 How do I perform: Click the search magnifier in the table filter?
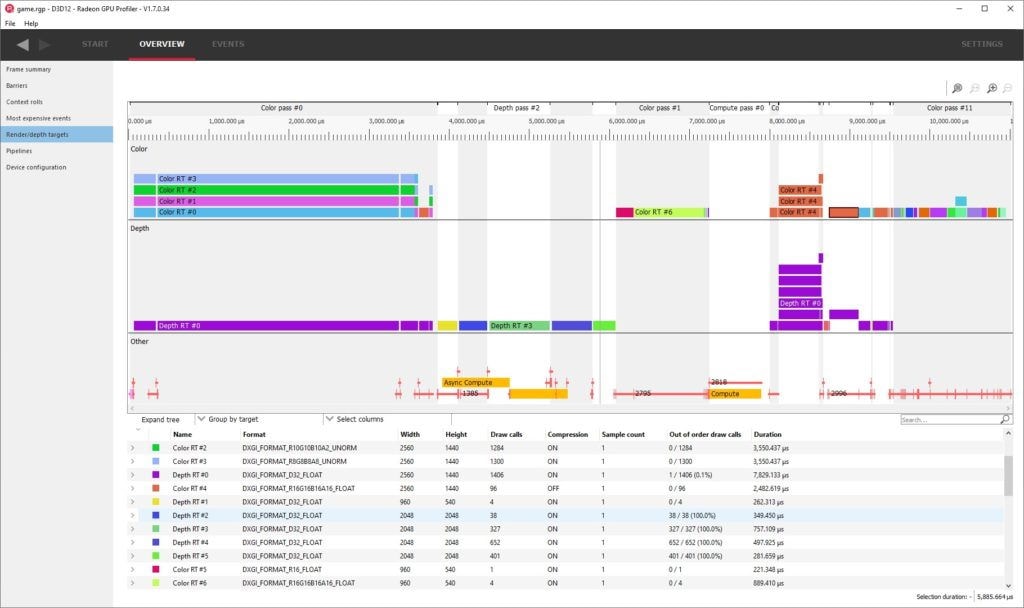tap(1005, 420)
